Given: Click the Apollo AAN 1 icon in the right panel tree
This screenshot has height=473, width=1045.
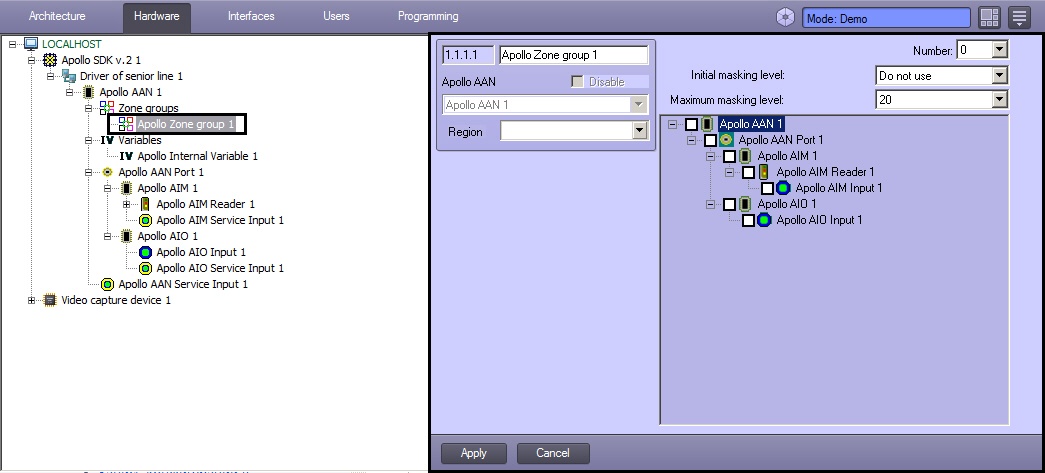Looking at the screenshot, I should [x=708, y=124].
